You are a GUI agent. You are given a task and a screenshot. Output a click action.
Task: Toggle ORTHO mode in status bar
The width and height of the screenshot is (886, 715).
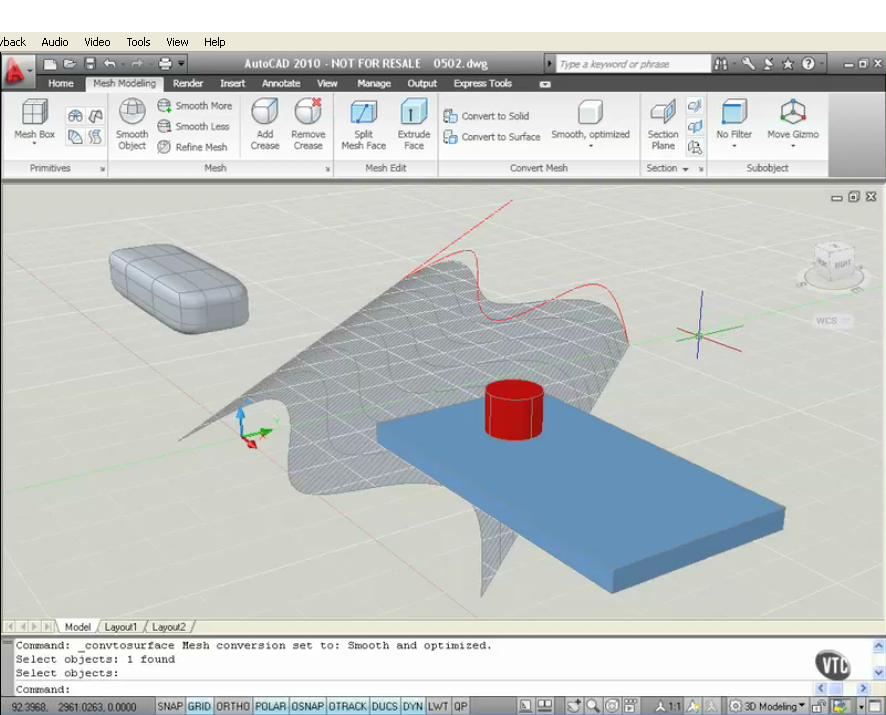233,707
